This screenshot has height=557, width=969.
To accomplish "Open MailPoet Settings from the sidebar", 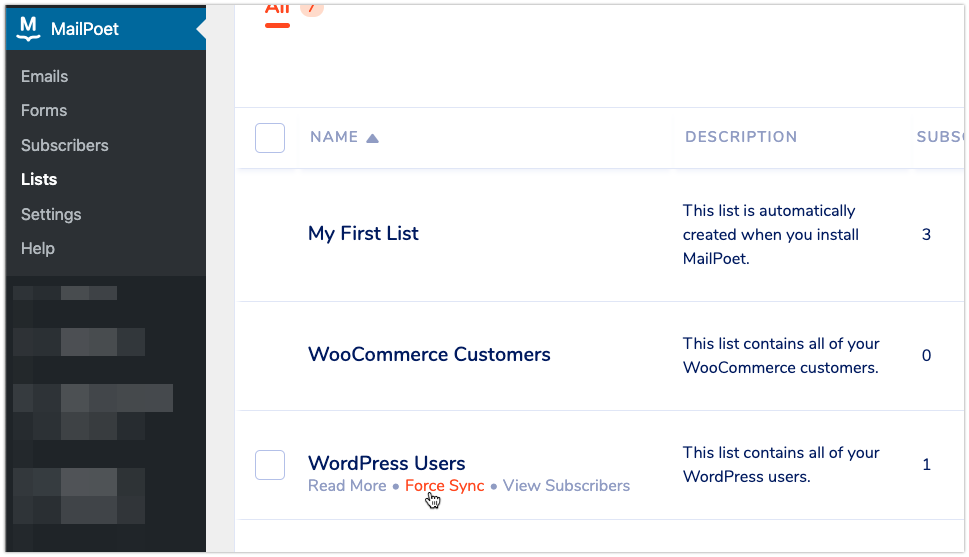I will point(51,214).
